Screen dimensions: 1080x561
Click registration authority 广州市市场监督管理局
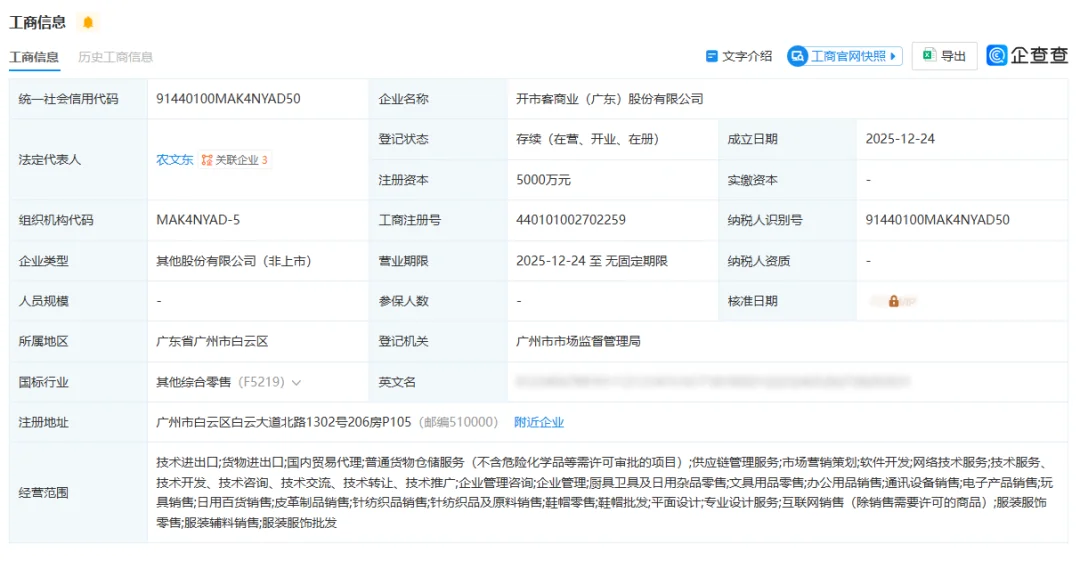coord(578,342)
